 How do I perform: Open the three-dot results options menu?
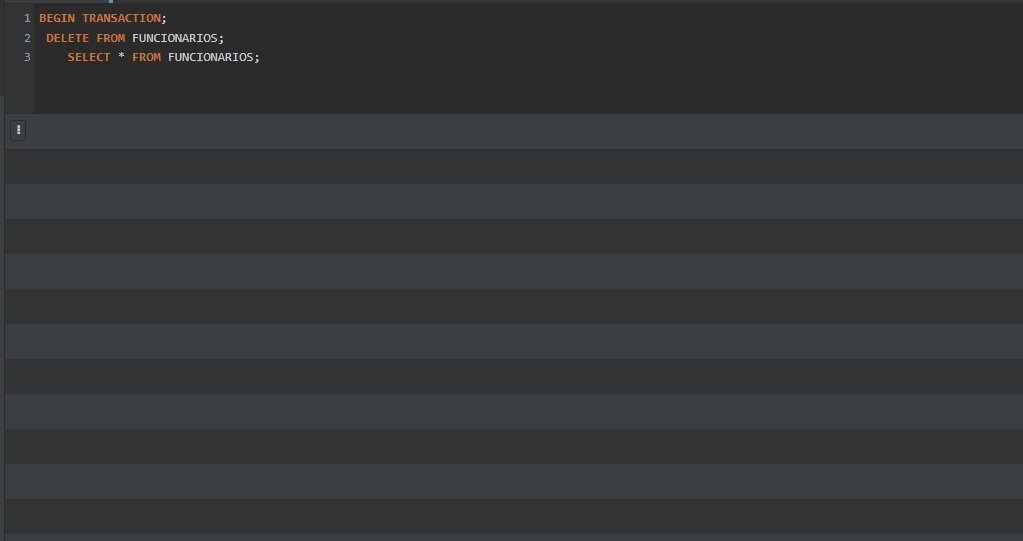pos(18,131)
